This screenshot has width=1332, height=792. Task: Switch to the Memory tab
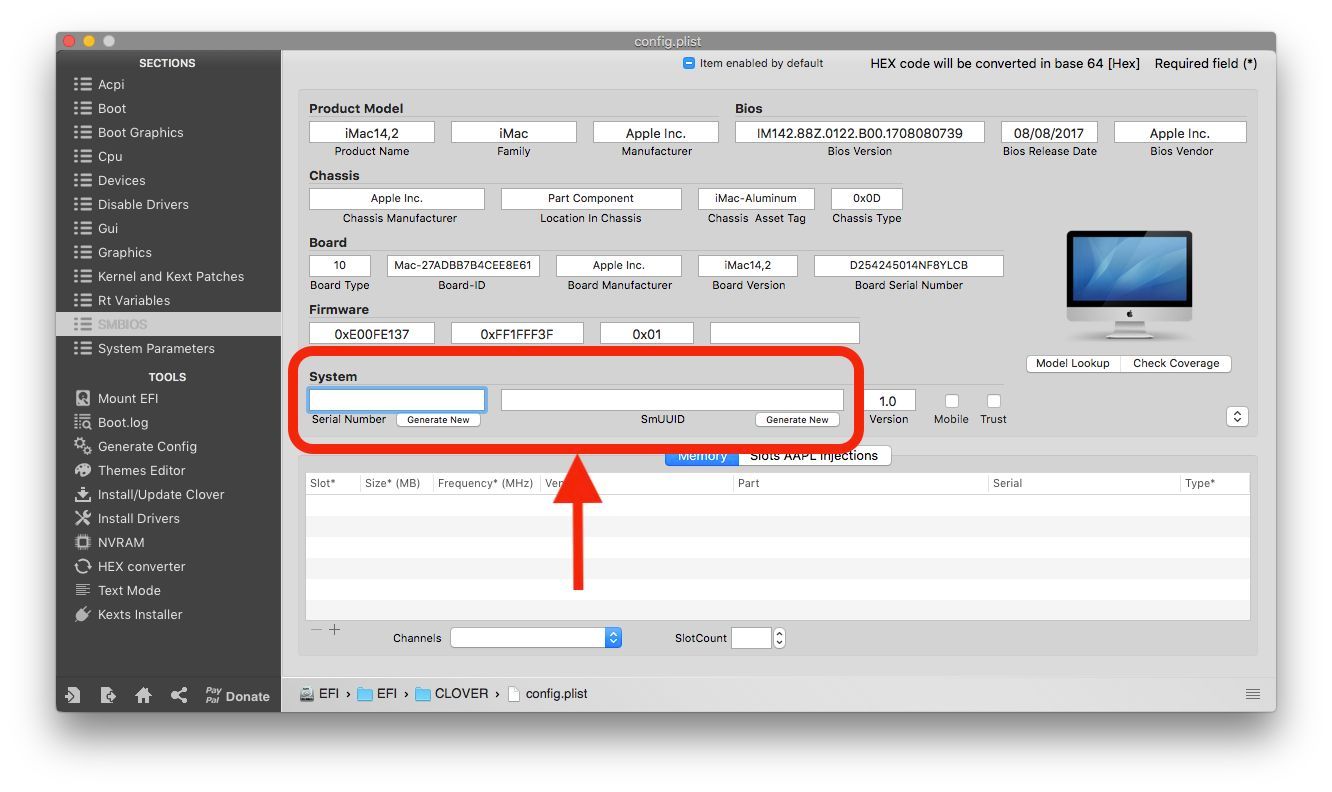click(702, 455)
